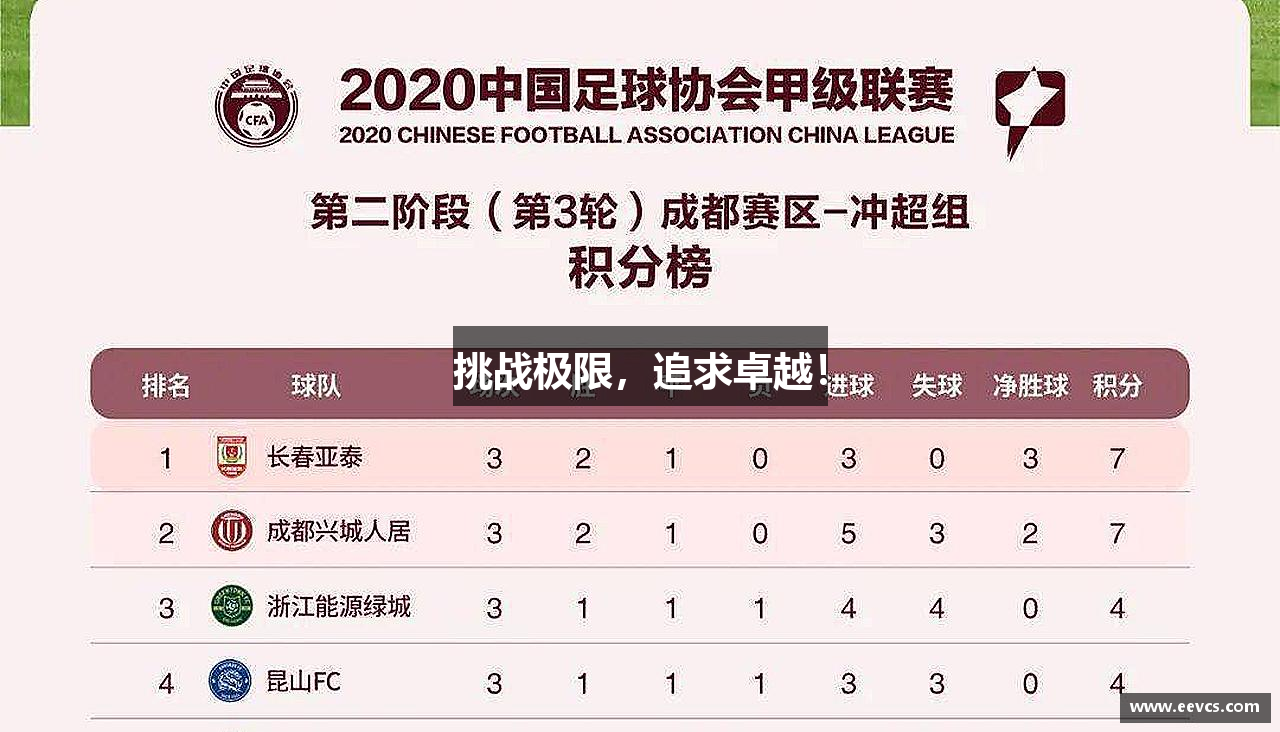Click the Zhejiang Greentown green club badge
The image size is (1280, 732).
[x=232, y=605]
